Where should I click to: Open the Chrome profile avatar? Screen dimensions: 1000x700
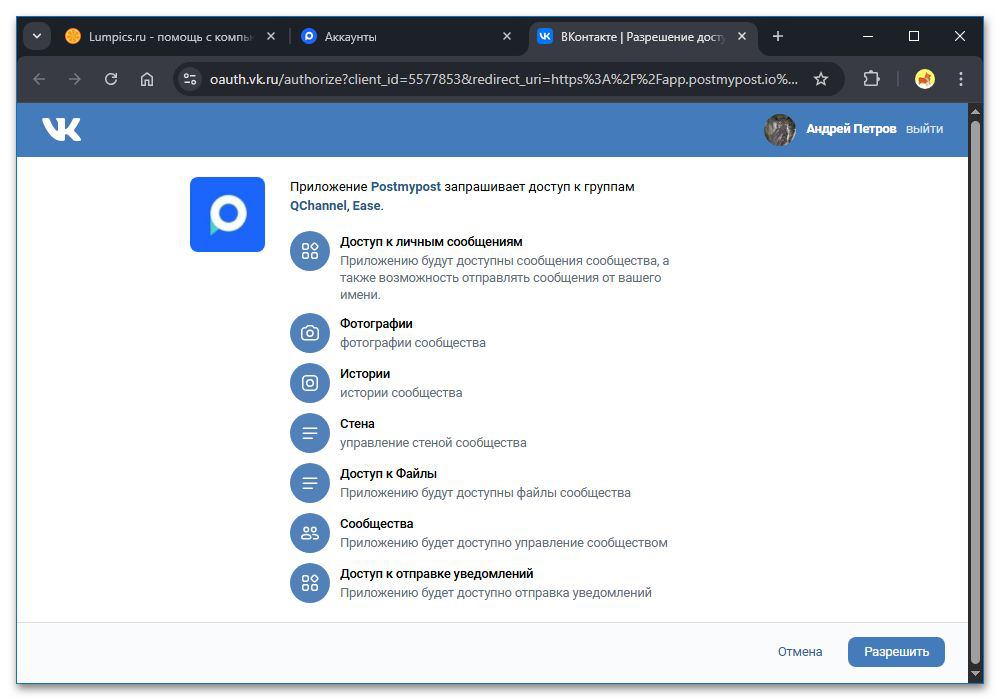(925, 79)
